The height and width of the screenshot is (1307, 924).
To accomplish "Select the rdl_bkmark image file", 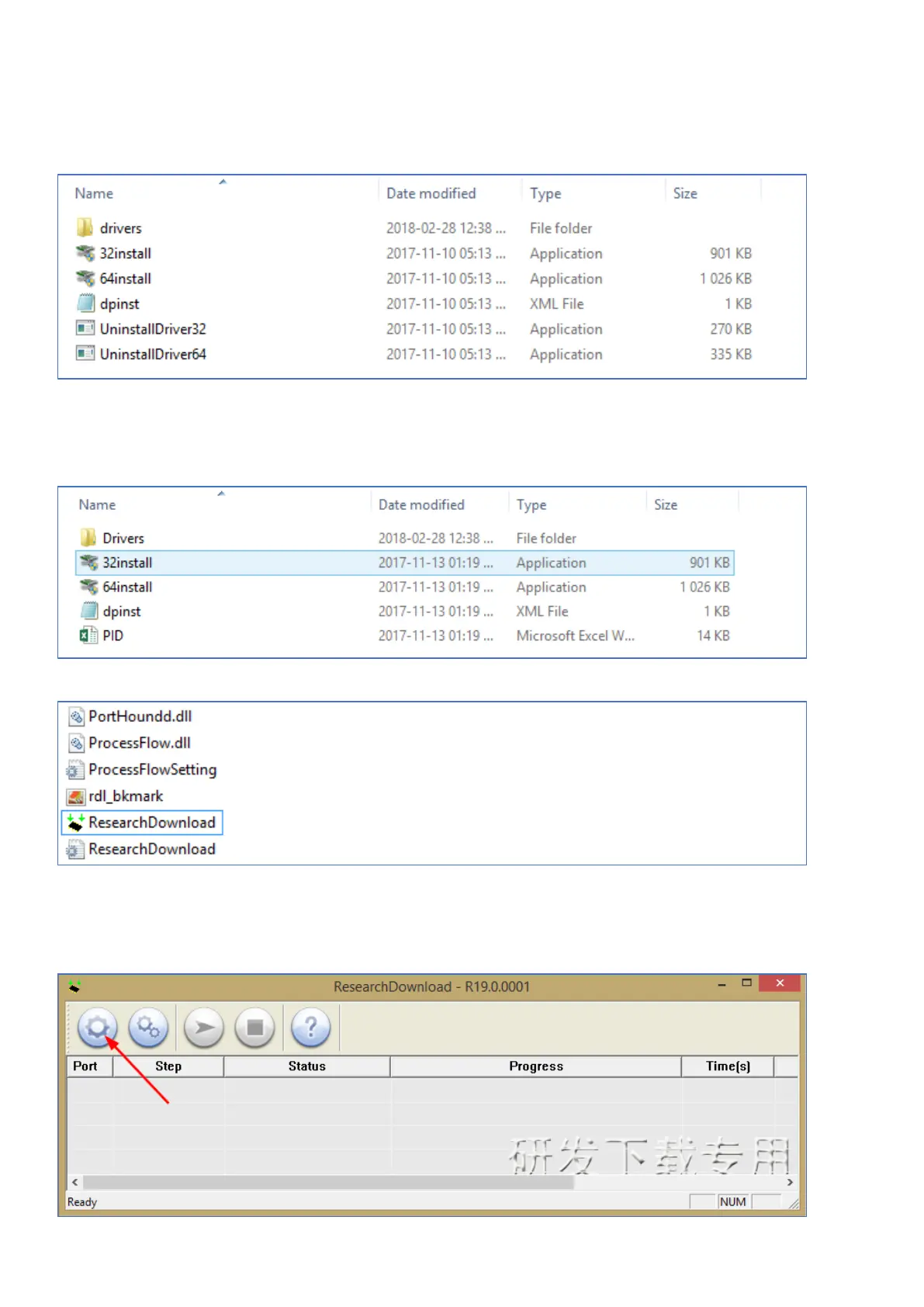I will point(125,796).
